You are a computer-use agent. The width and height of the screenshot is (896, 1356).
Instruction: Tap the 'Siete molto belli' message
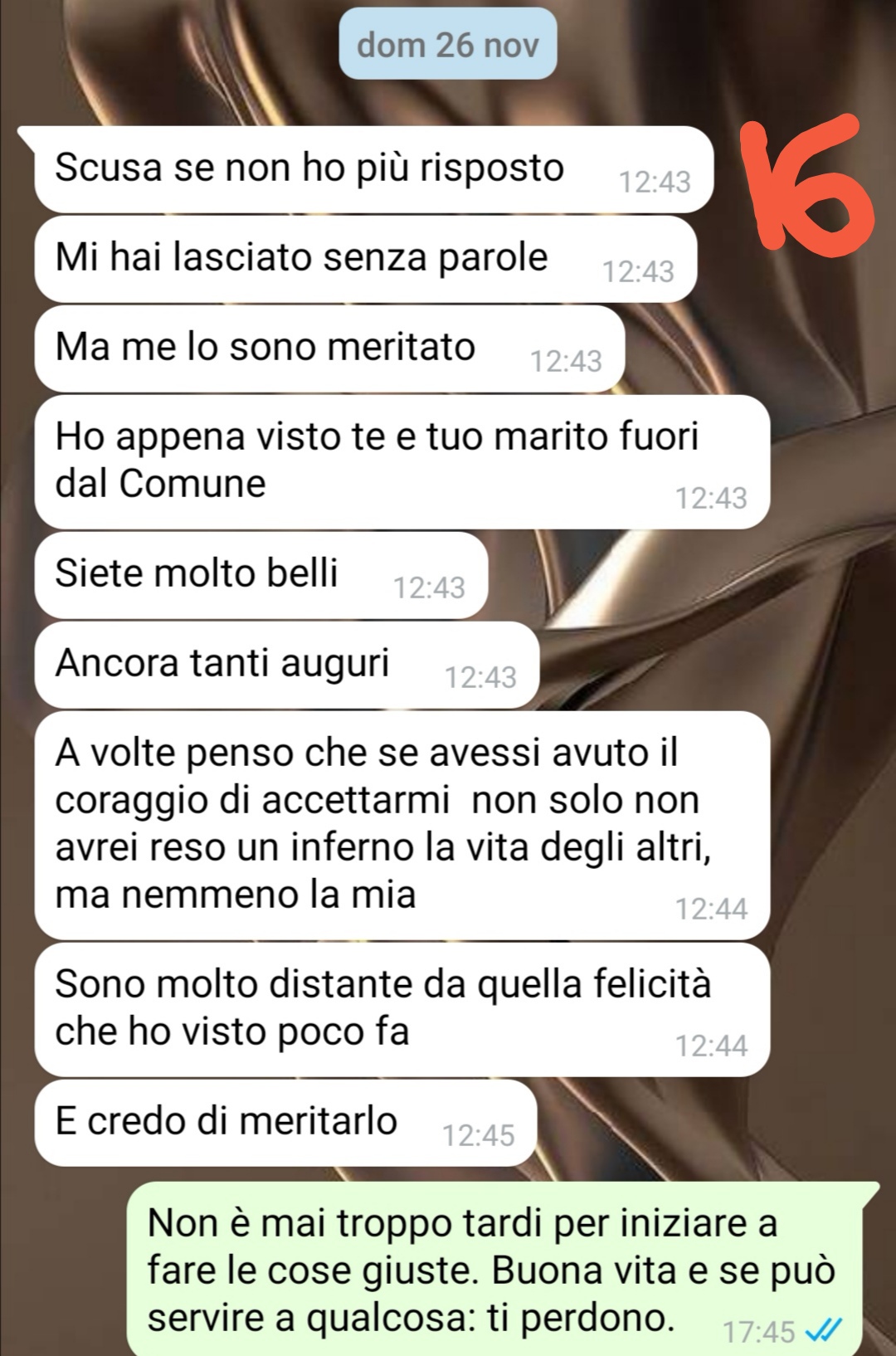pyautogui.click(x=261, y=575)
